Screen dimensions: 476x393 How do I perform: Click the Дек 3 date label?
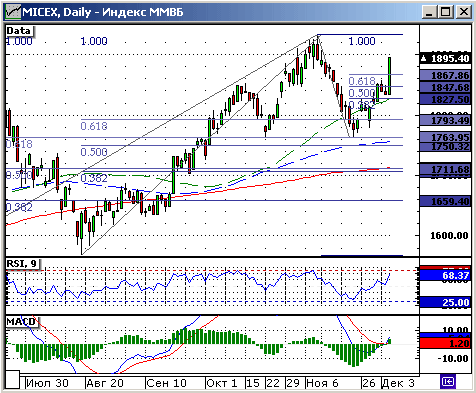(x=398, y=383)
